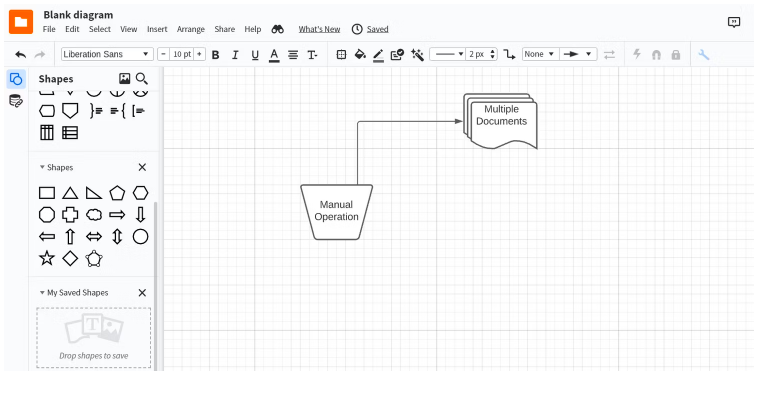The image size is (778, 395).
Task: Open the Select menu
Action: (x=100, y=29)
